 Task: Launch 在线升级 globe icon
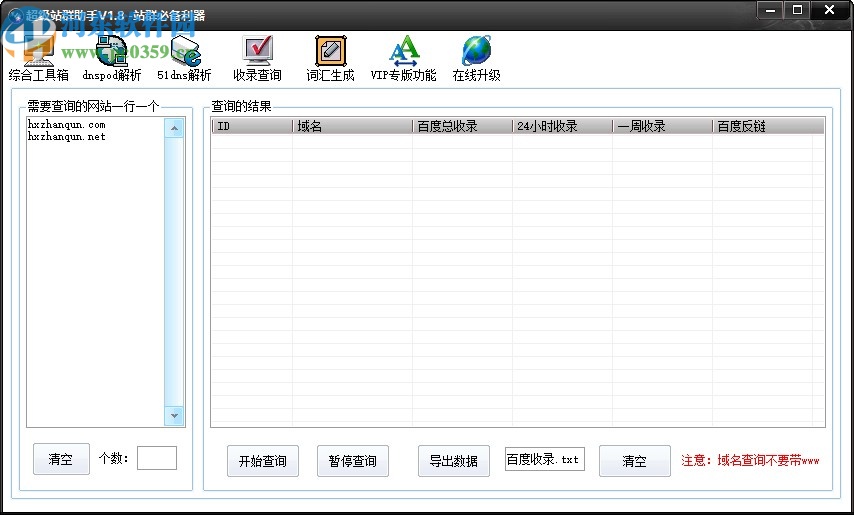point(477,51)
